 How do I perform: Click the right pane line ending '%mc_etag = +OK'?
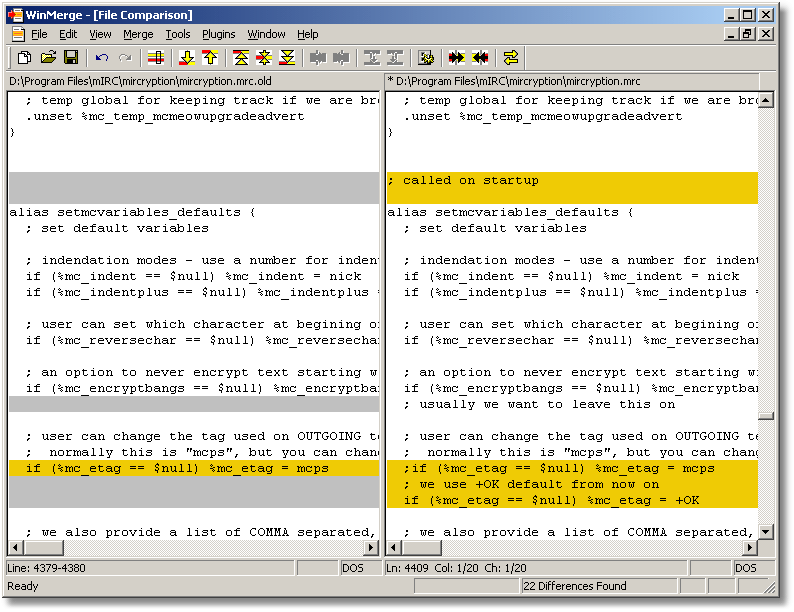572,500
